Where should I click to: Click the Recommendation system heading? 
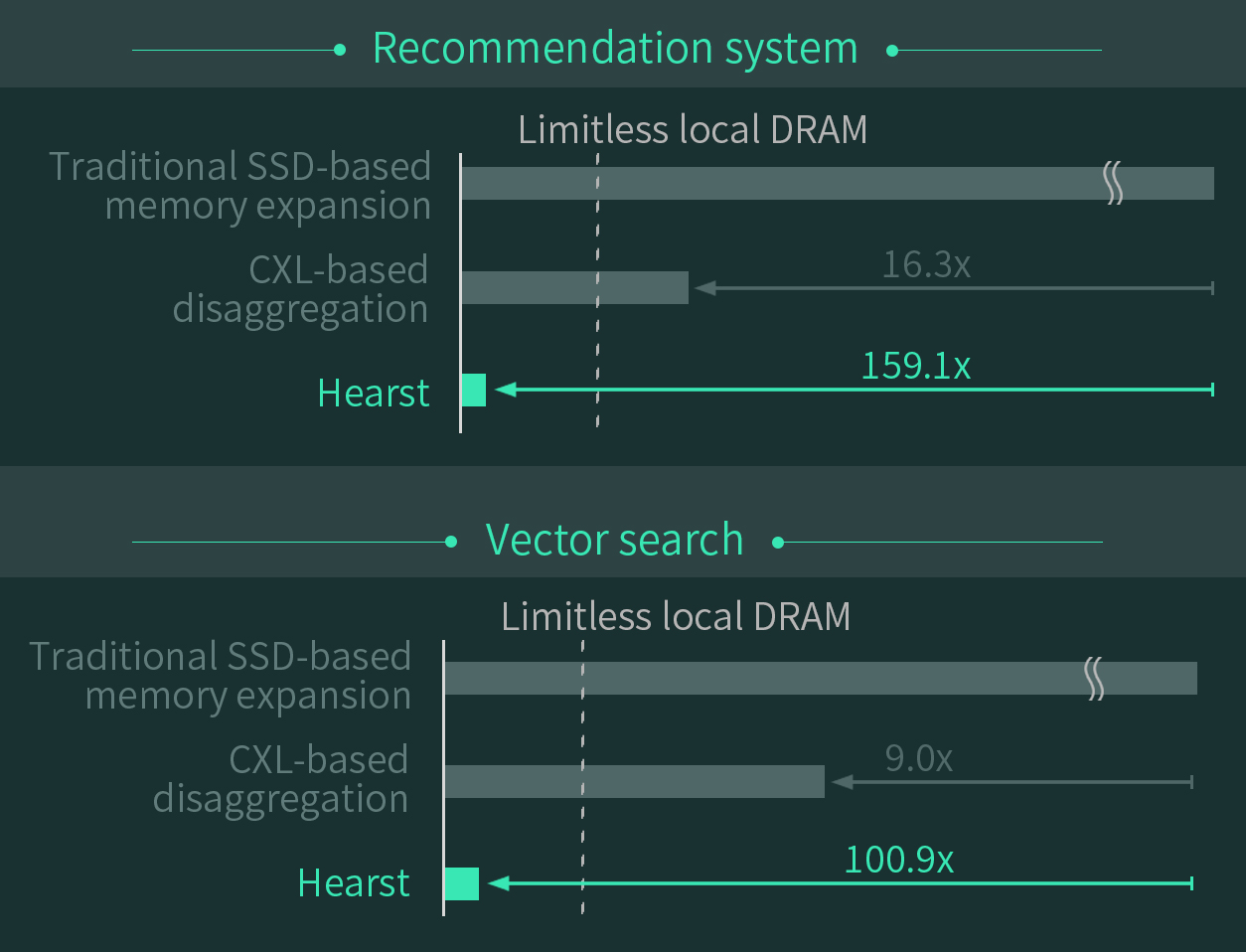coord(615,49)
